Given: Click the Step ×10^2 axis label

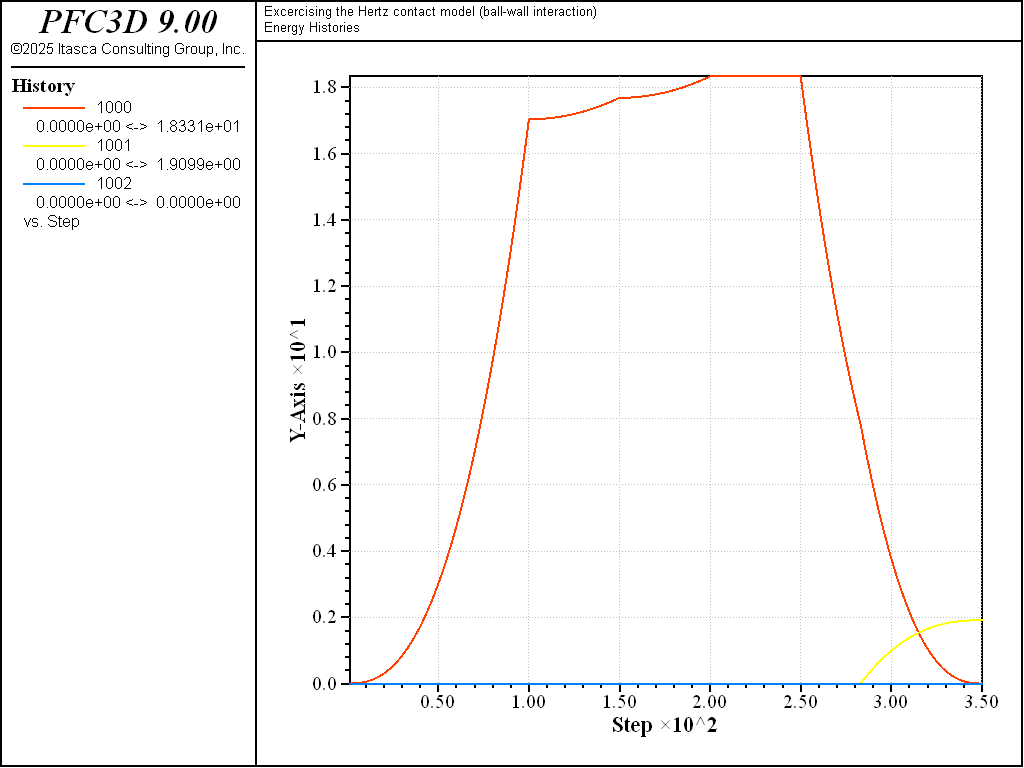Looking at the screenshot, I should 664,725.
